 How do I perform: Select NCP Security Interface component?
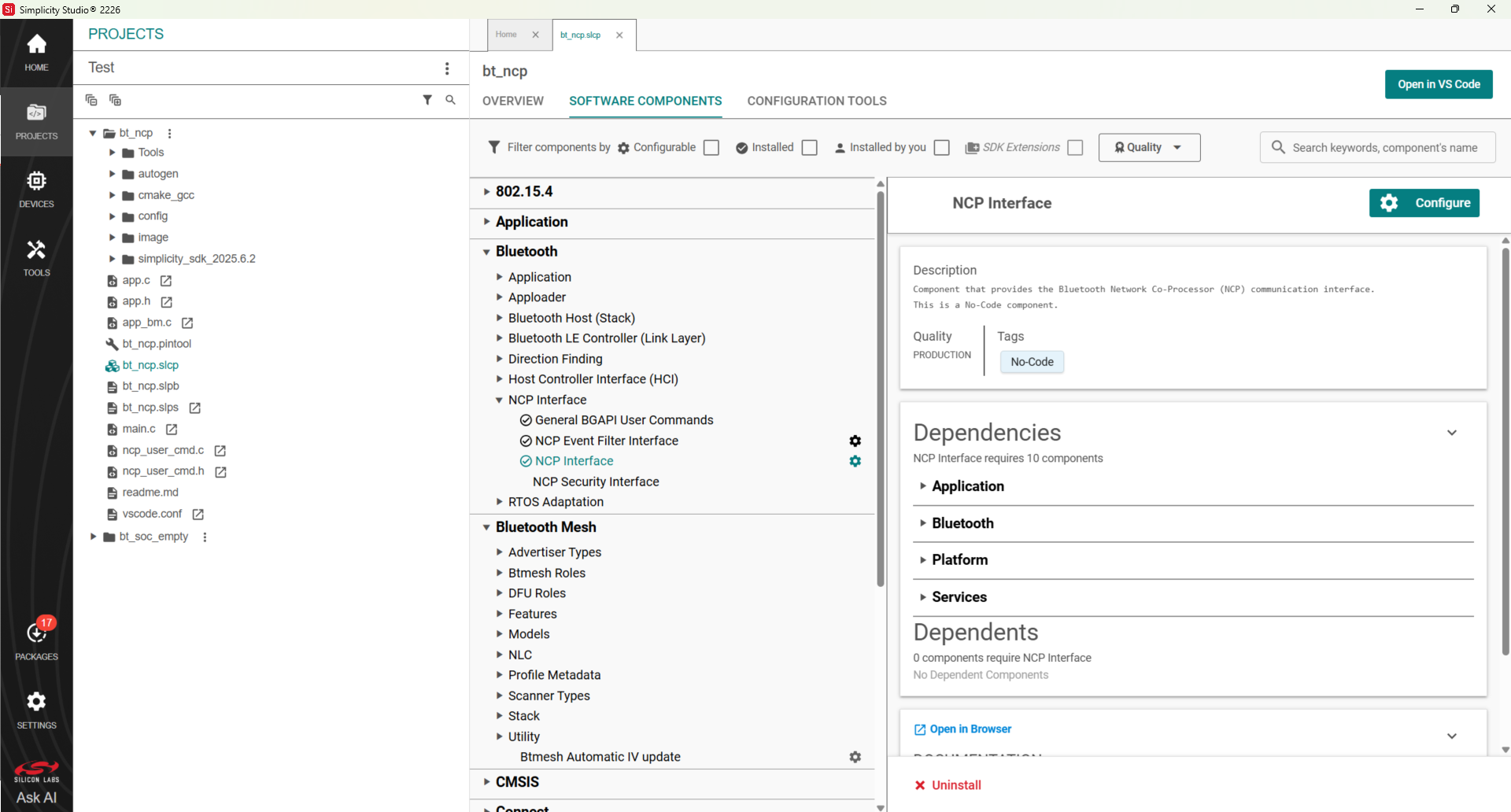596,482
